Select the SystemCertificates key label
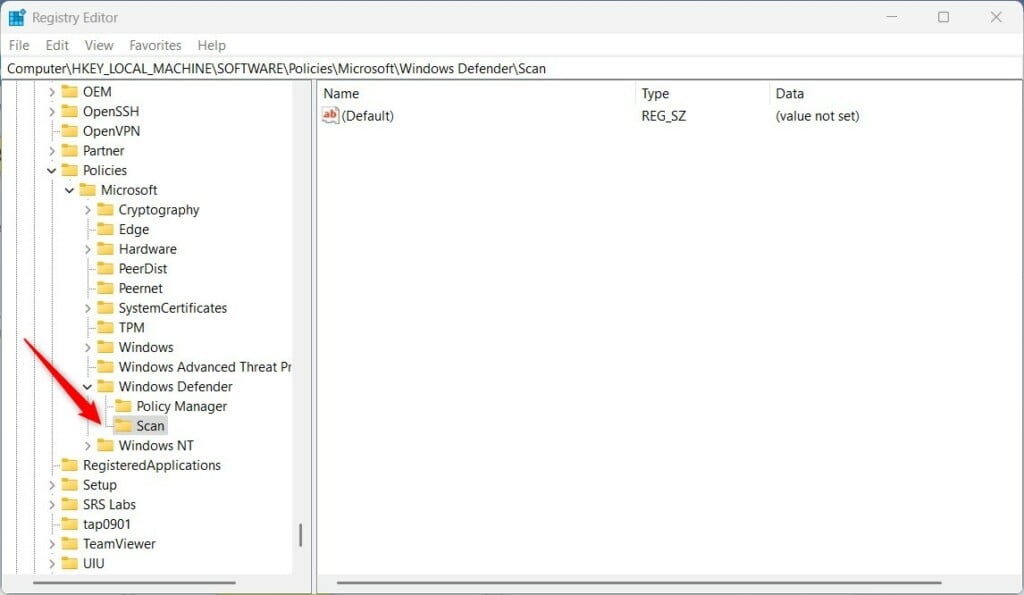The height and width of the screenshot is (595, 1024). click(x=172, y=308)
